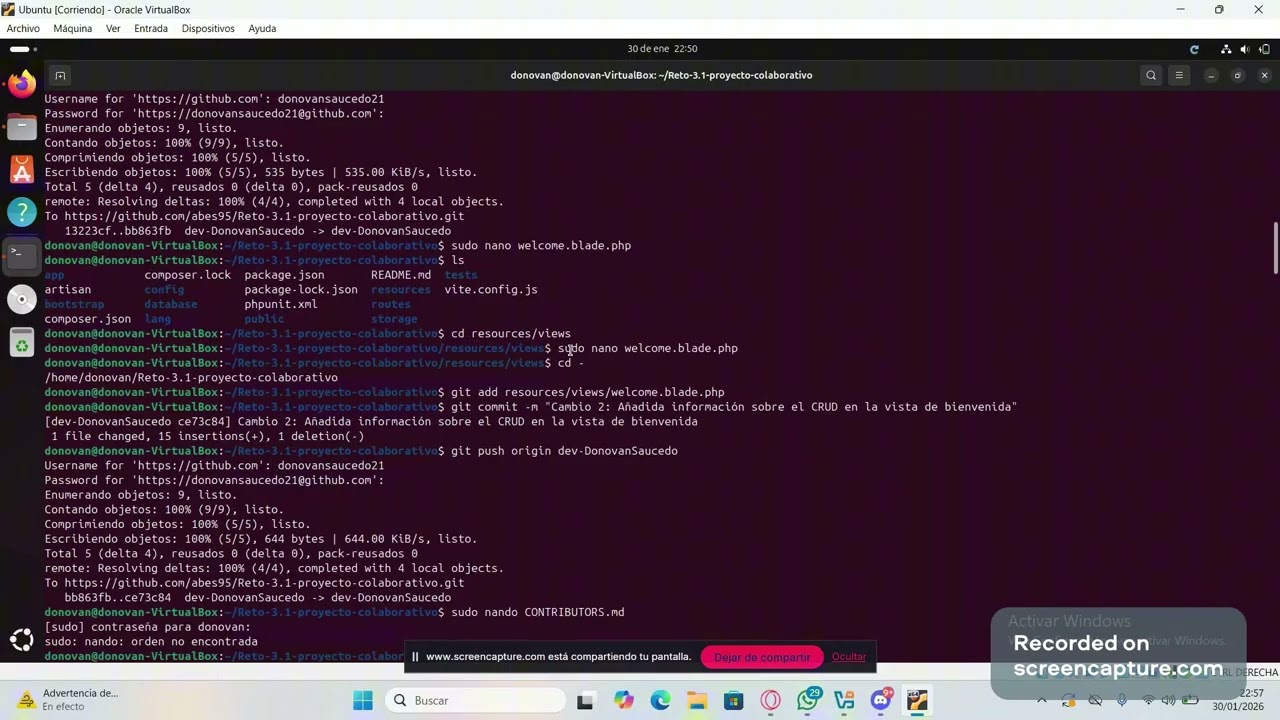Launch Ubuntu Software from the dock
The width and height of the screenshot is (1280, 720).
coord(22,170)
